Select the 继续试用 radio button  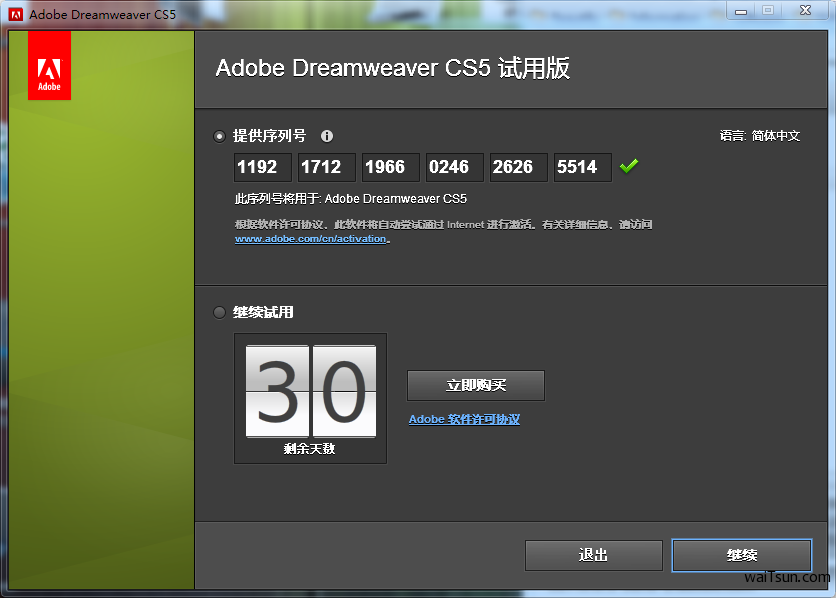[x=220, y=312]
